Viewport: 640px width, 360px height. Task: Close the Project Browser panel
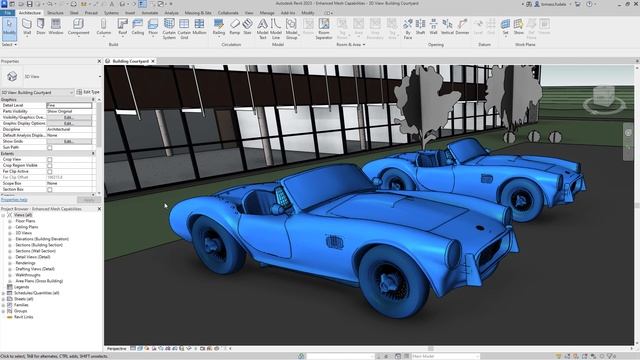[99, 209]
